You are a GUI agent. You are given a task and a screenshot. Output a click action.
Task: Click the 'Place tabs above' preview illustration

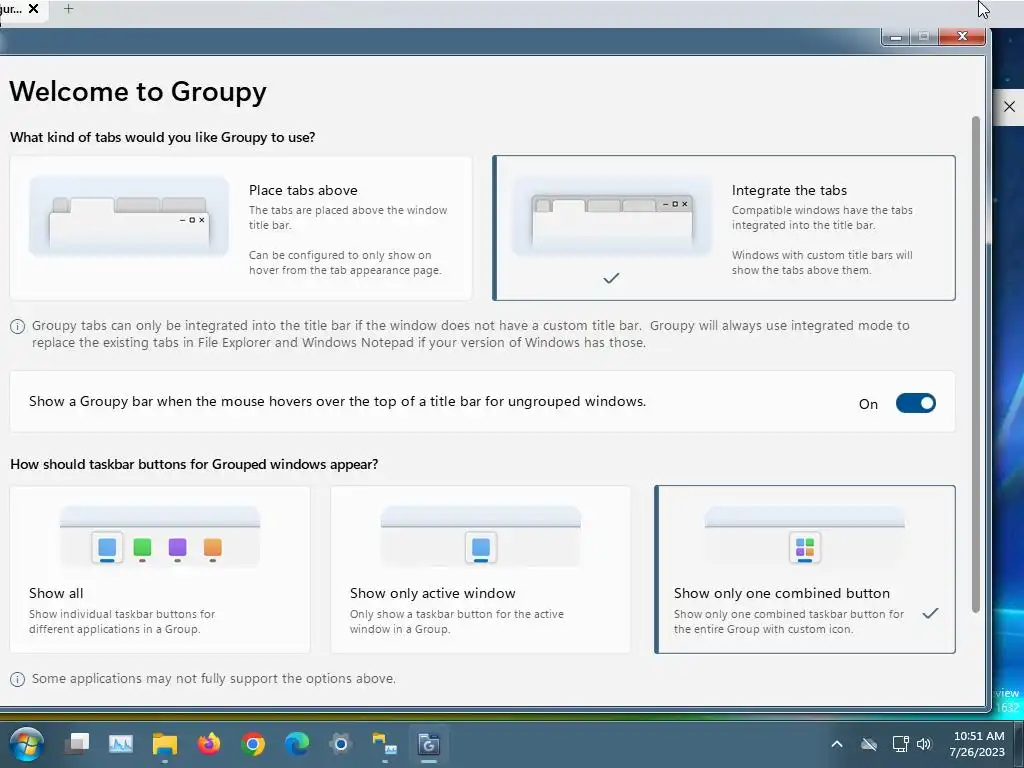pos(129,217)
